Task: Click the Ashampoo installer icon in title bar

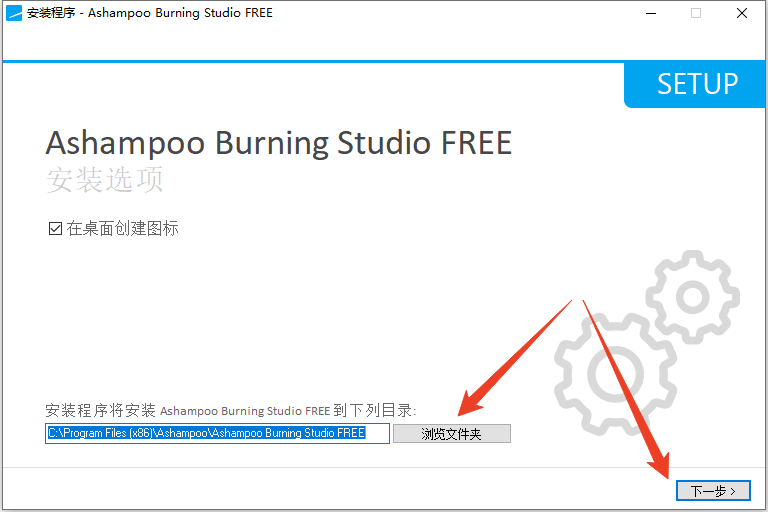Action: tap(14, 13)
